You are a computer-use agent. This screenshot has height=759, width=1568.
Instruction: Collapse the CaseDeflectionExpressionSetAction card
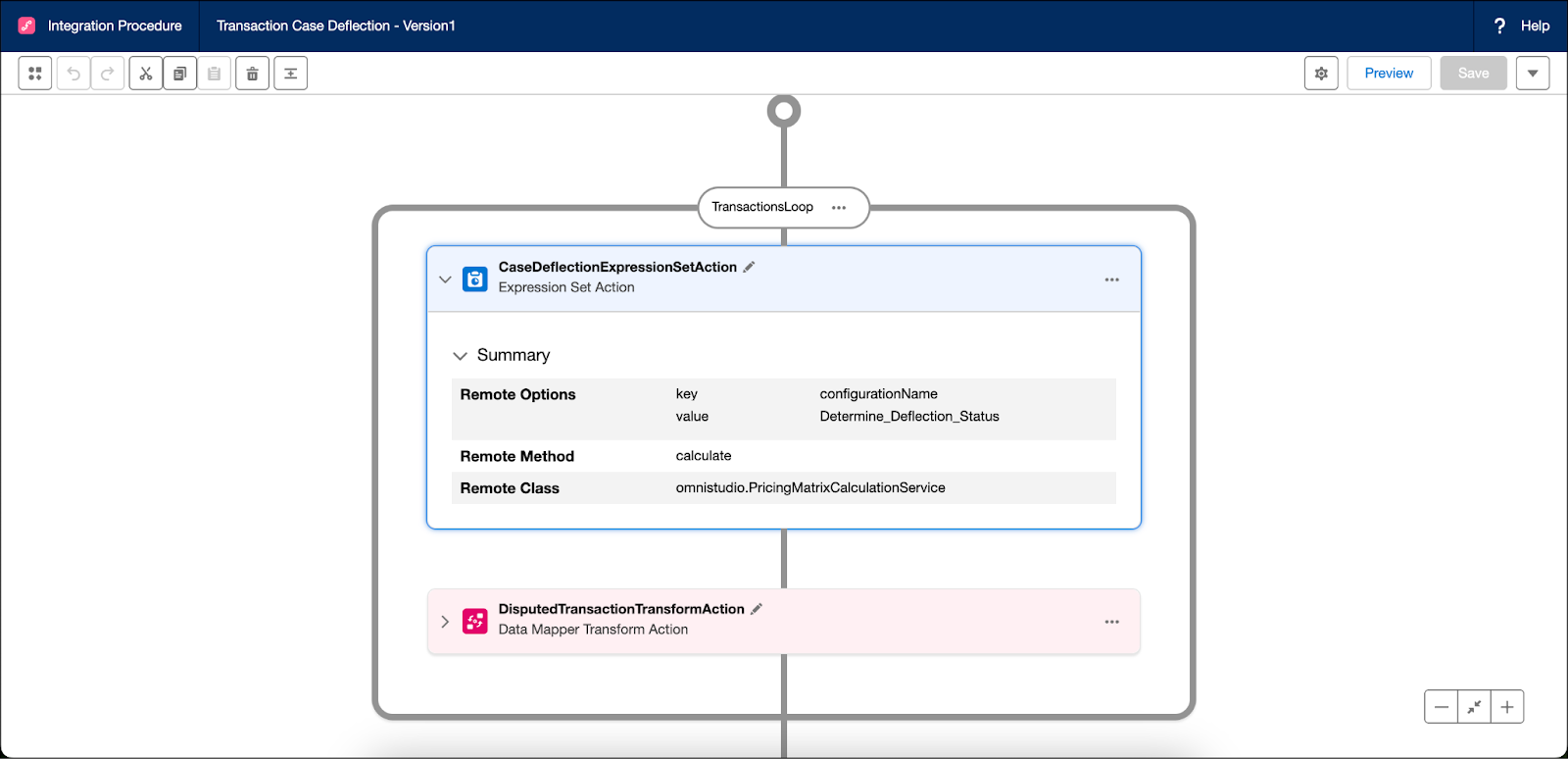(x=445, y=279)
